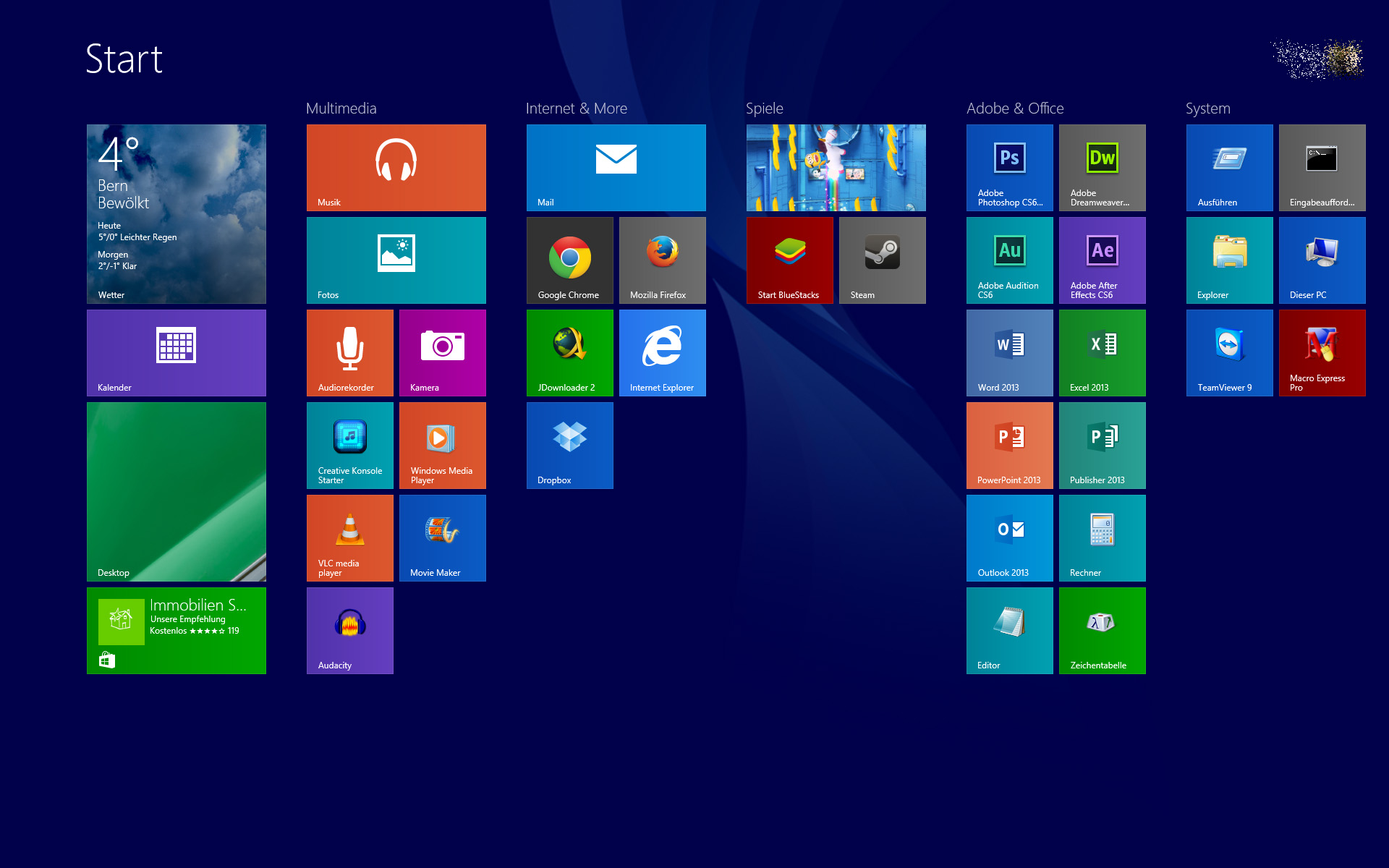The width and height of the screenshot is (1389, 868).
Task: Start the Steam app tile
Action: pyautogui.click(x=882, y=260)
